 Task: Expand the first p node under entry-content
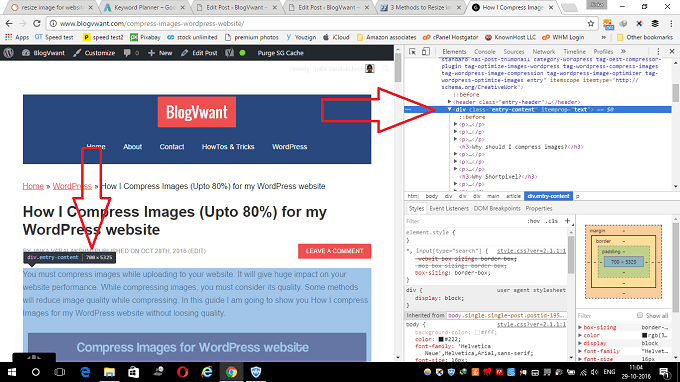click(455, 124)
